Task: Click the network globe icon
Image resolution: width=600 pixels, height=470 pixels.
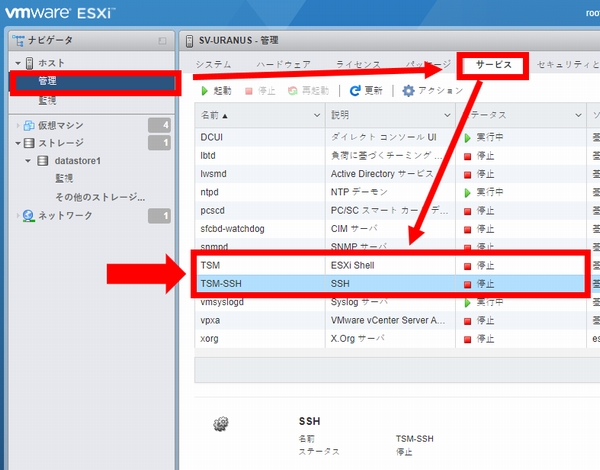Action: 28,216
